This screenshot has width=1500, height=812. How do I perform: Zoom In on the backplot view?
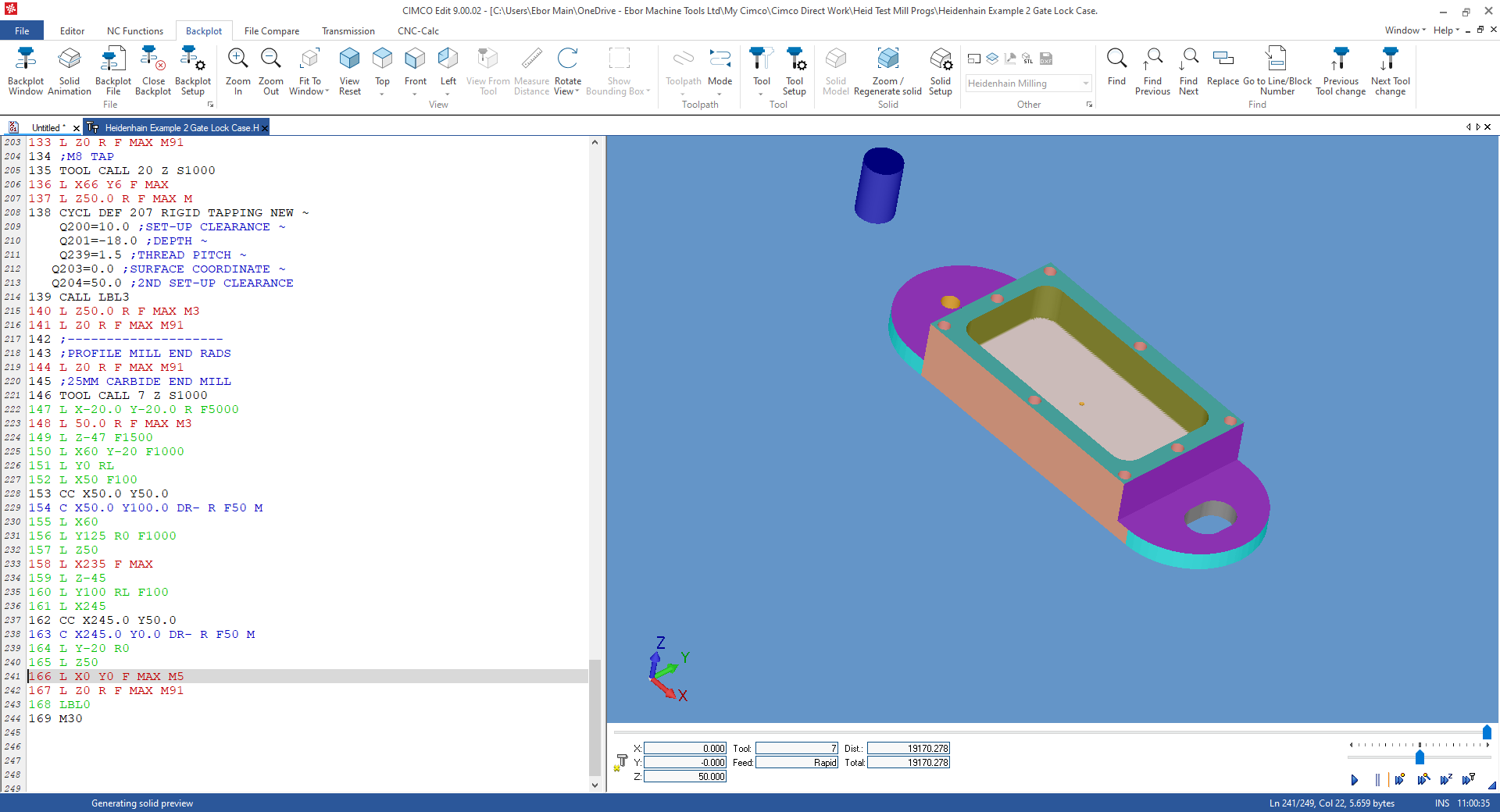pos(238,71)
